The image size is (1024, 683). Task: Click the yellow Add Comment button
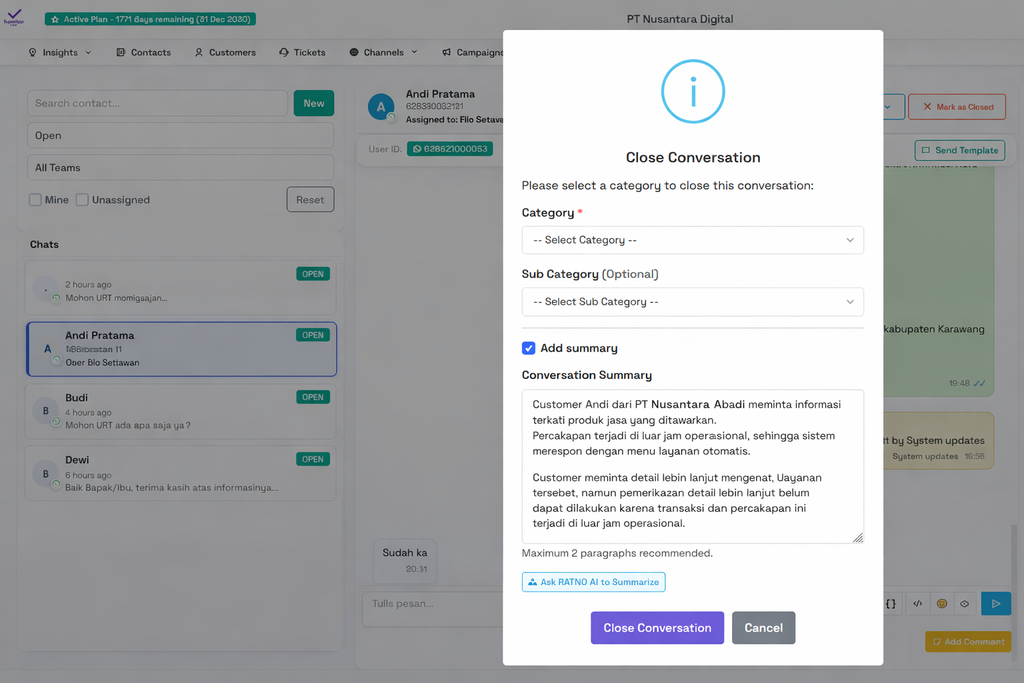point(967,642)
